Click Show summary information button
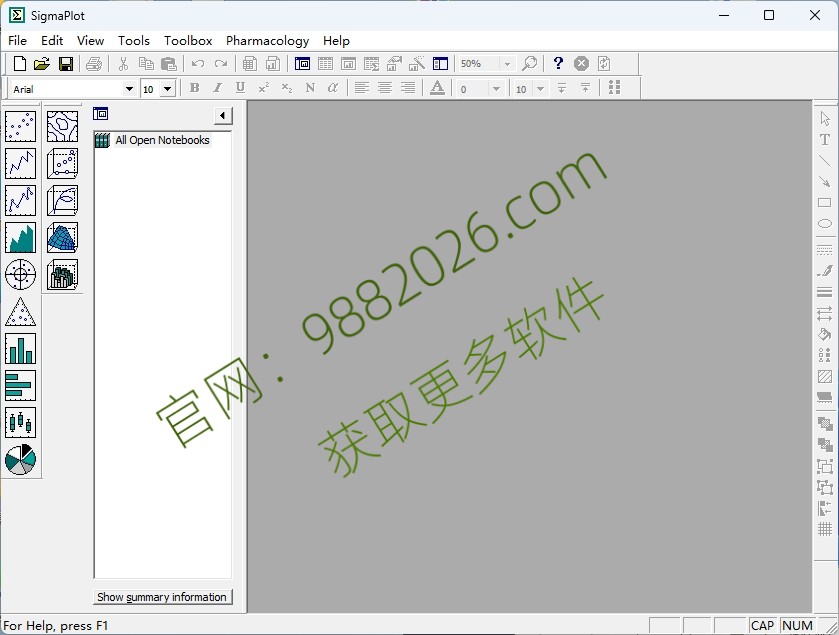839x635 pixels. (162, 597)
